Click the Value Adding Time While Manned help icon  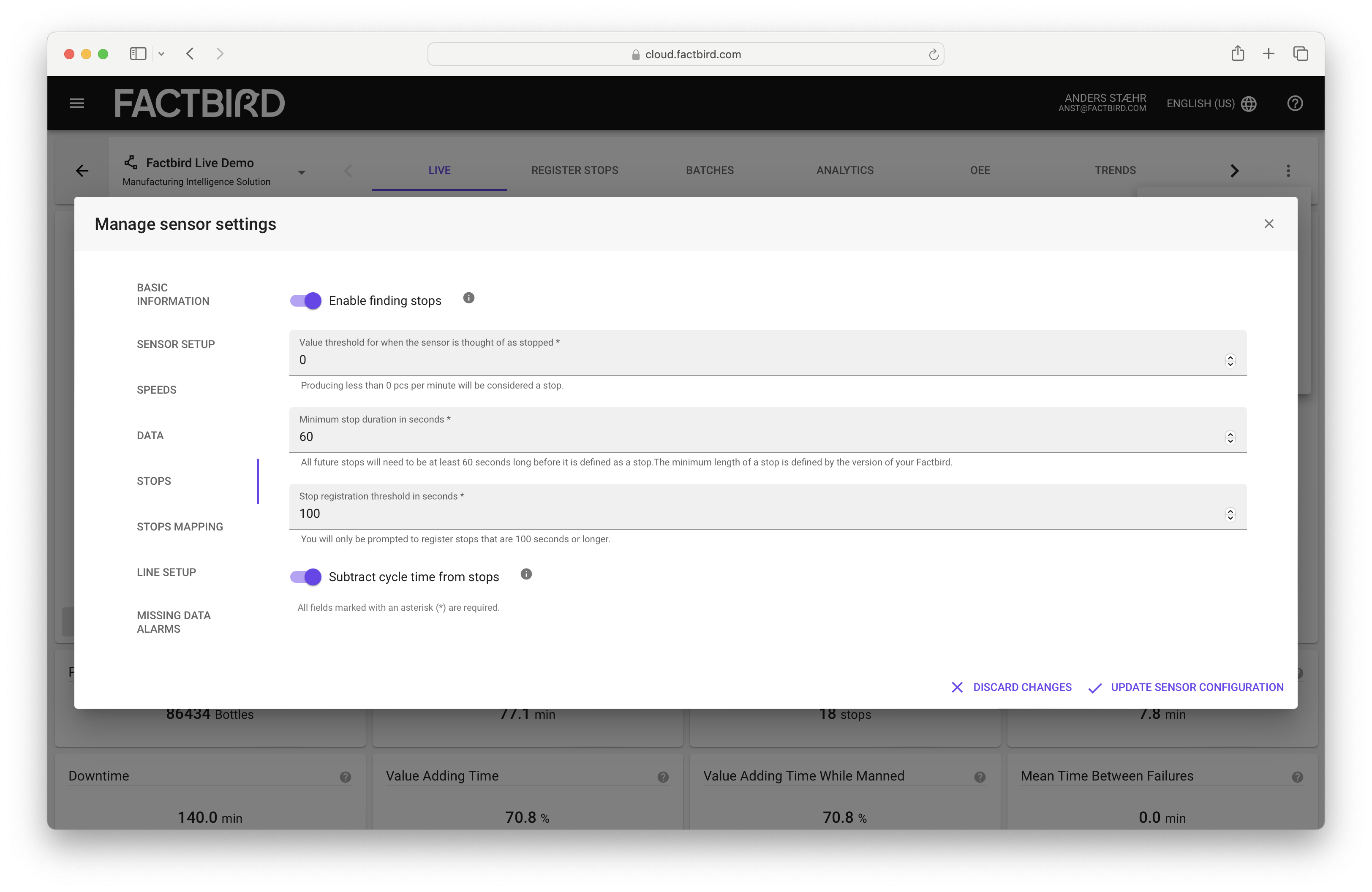point(980,777)
